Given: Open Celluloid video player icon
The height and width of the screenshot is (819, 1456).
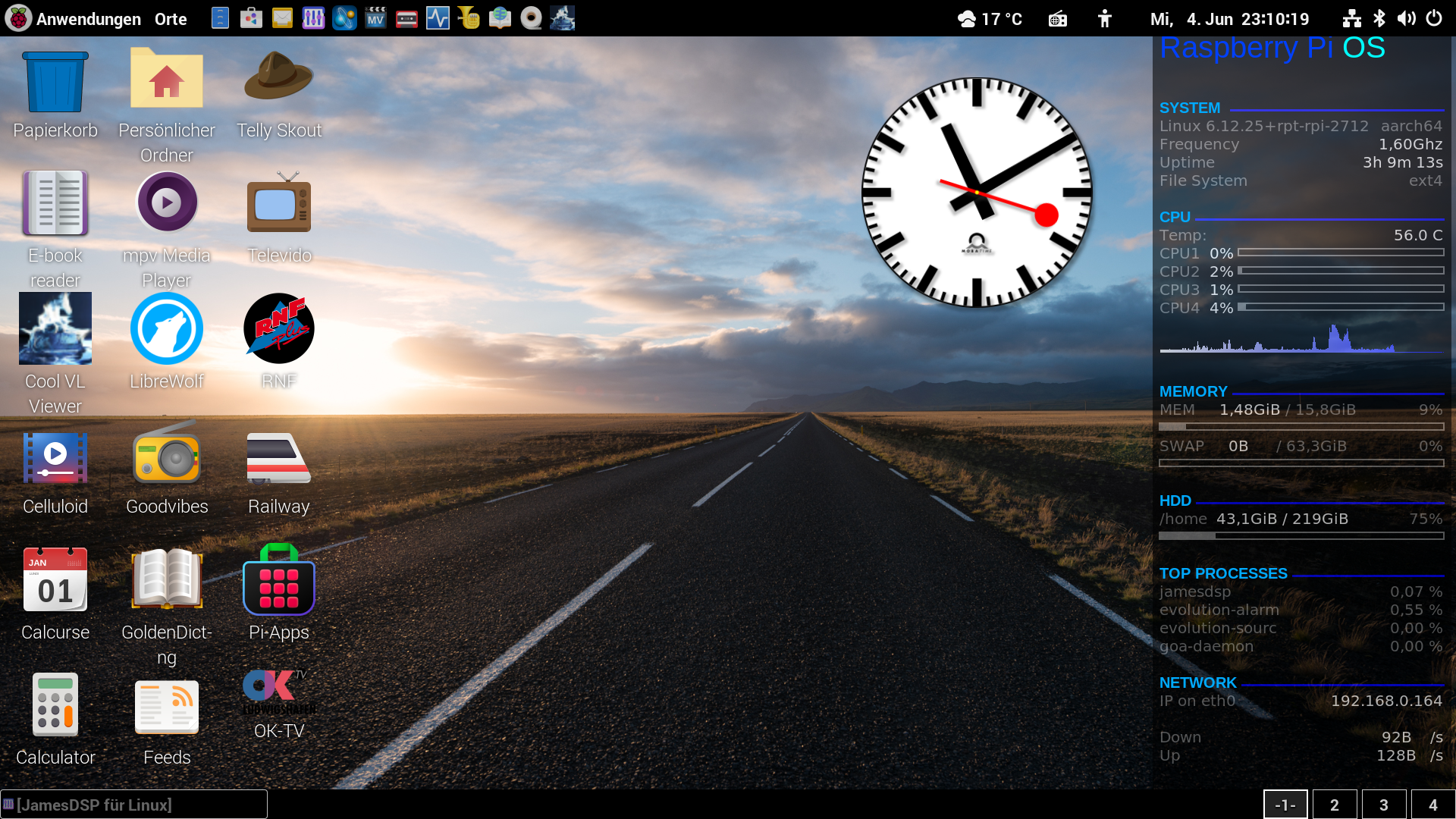Looking at the screenshot, I should (x=55, y=457).
